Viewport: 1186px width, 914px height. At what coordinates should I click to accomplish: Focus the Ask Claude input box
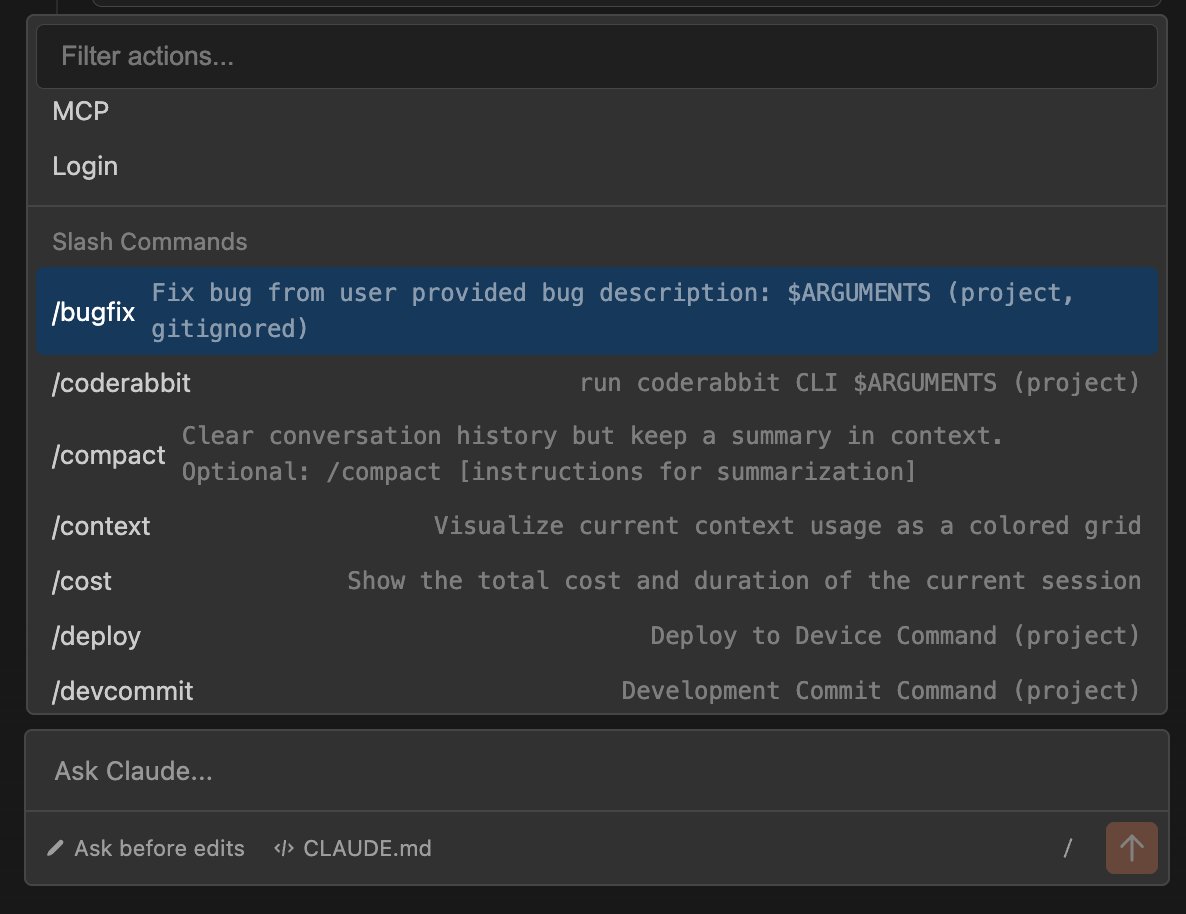click(x=596, y=770)
